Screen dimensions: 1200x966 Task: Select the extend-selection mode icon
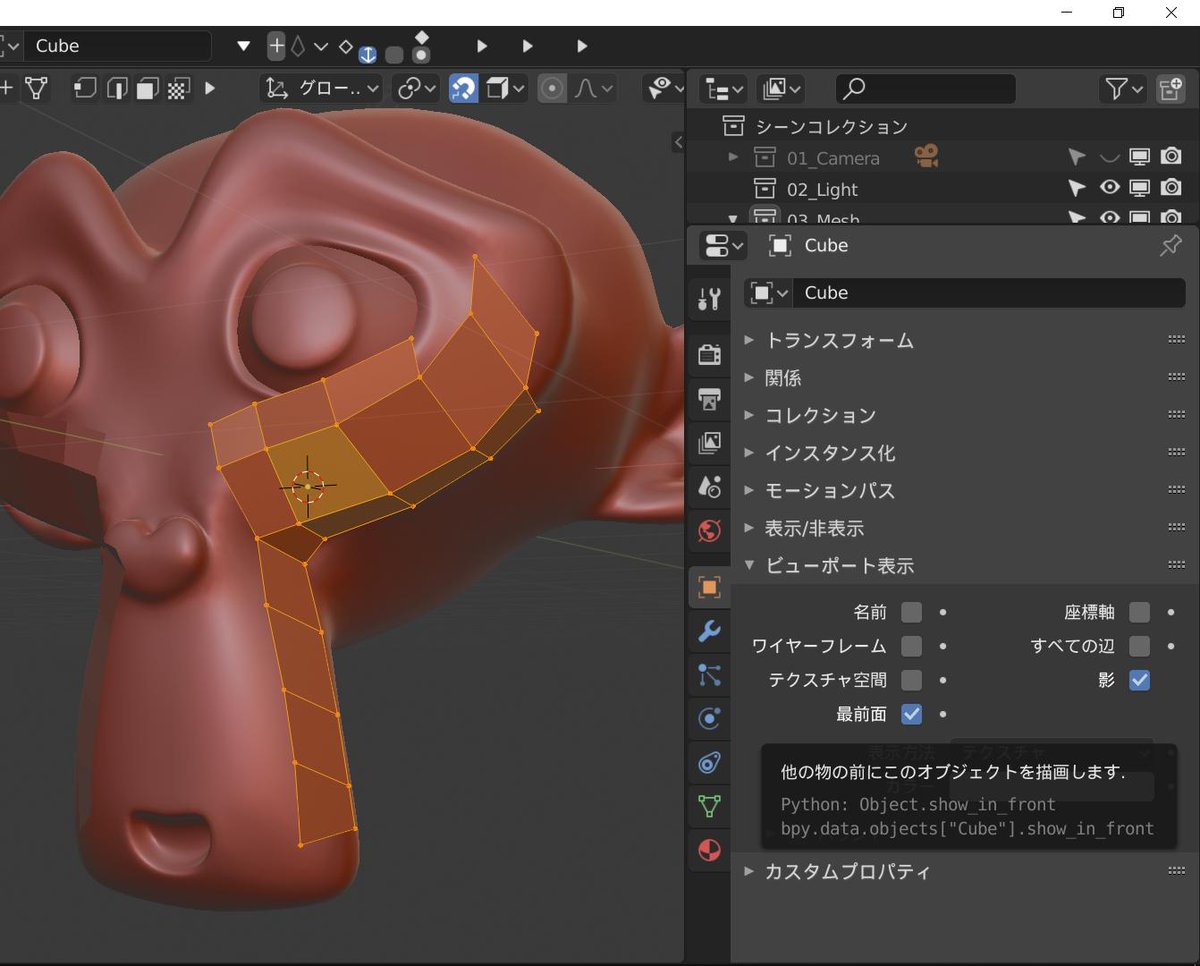pos(116,88)
